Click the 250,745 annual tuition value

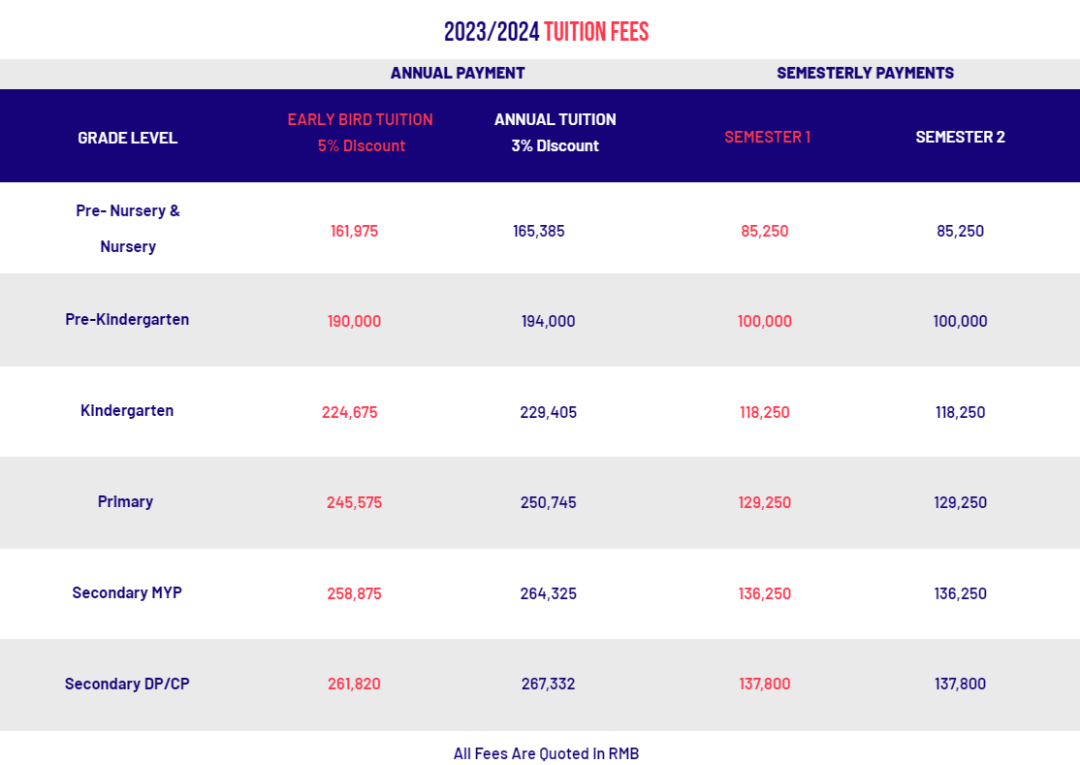pyautogui.click(x=548, y=503)
